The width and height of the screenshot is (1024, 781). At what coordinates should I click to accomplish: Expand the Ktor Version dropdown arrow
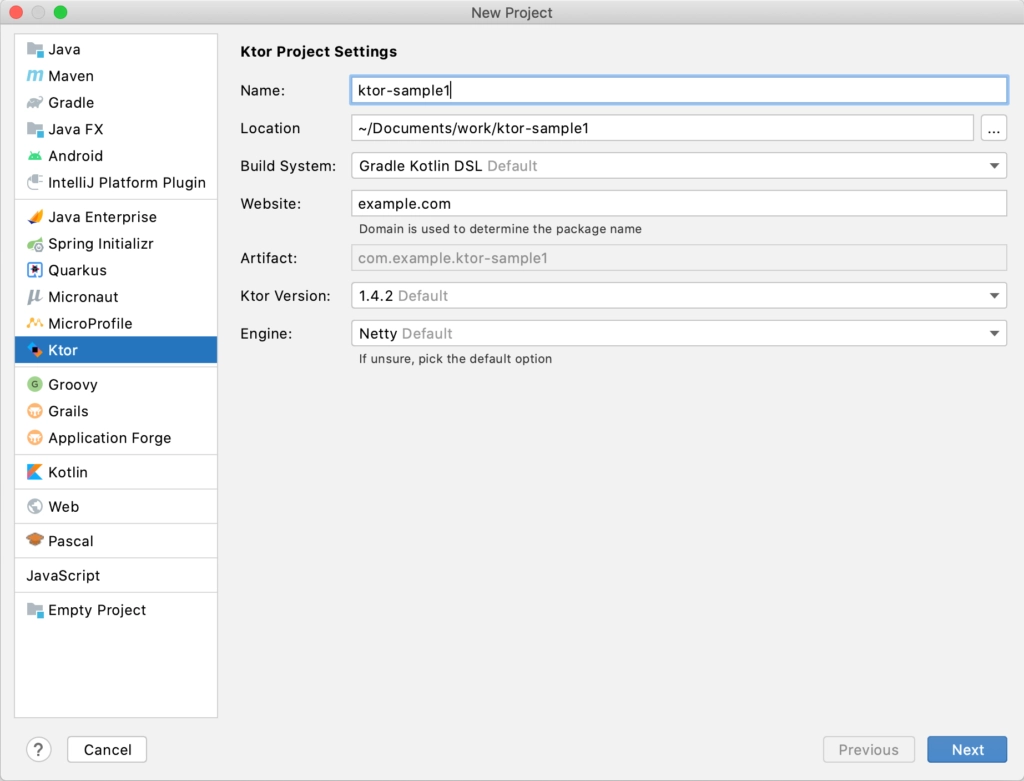point(994,296)
